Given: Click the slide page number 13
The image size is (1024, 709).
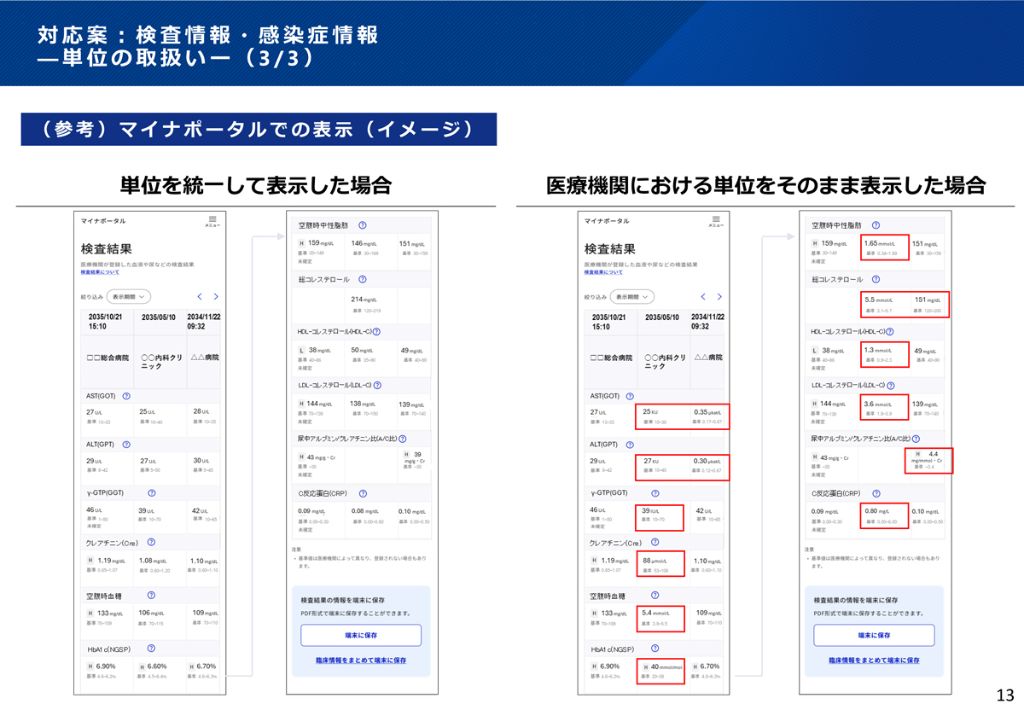Looking at the screenshot, I should click(1006, 695).
